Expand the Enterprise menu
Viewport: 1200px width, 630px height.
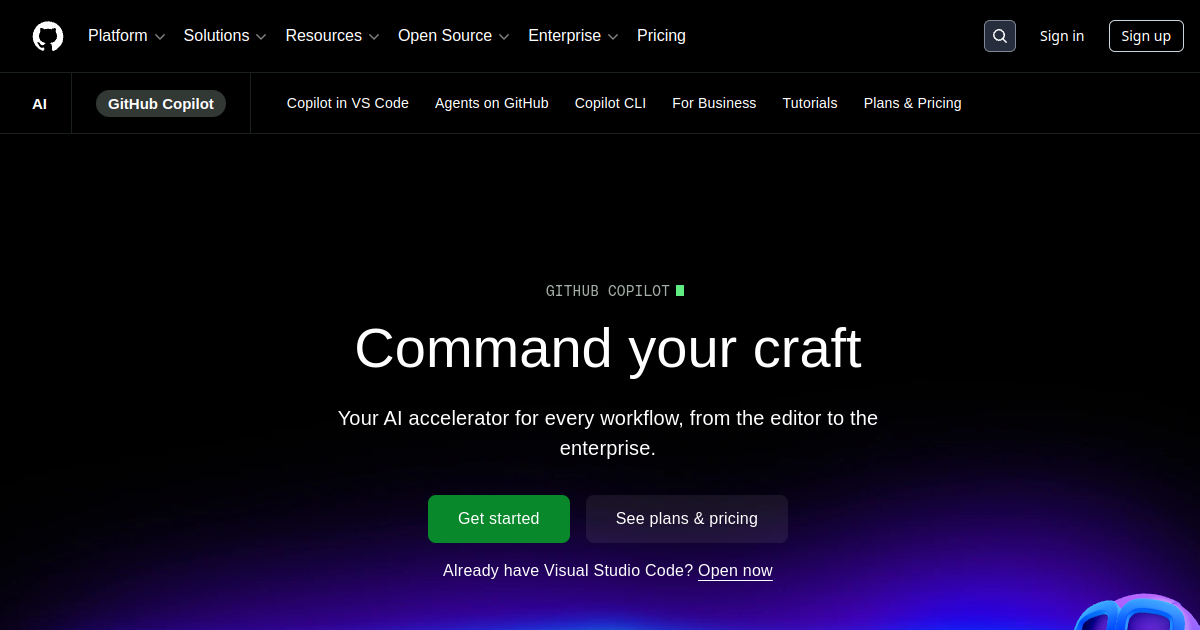[x=573, y=36]
